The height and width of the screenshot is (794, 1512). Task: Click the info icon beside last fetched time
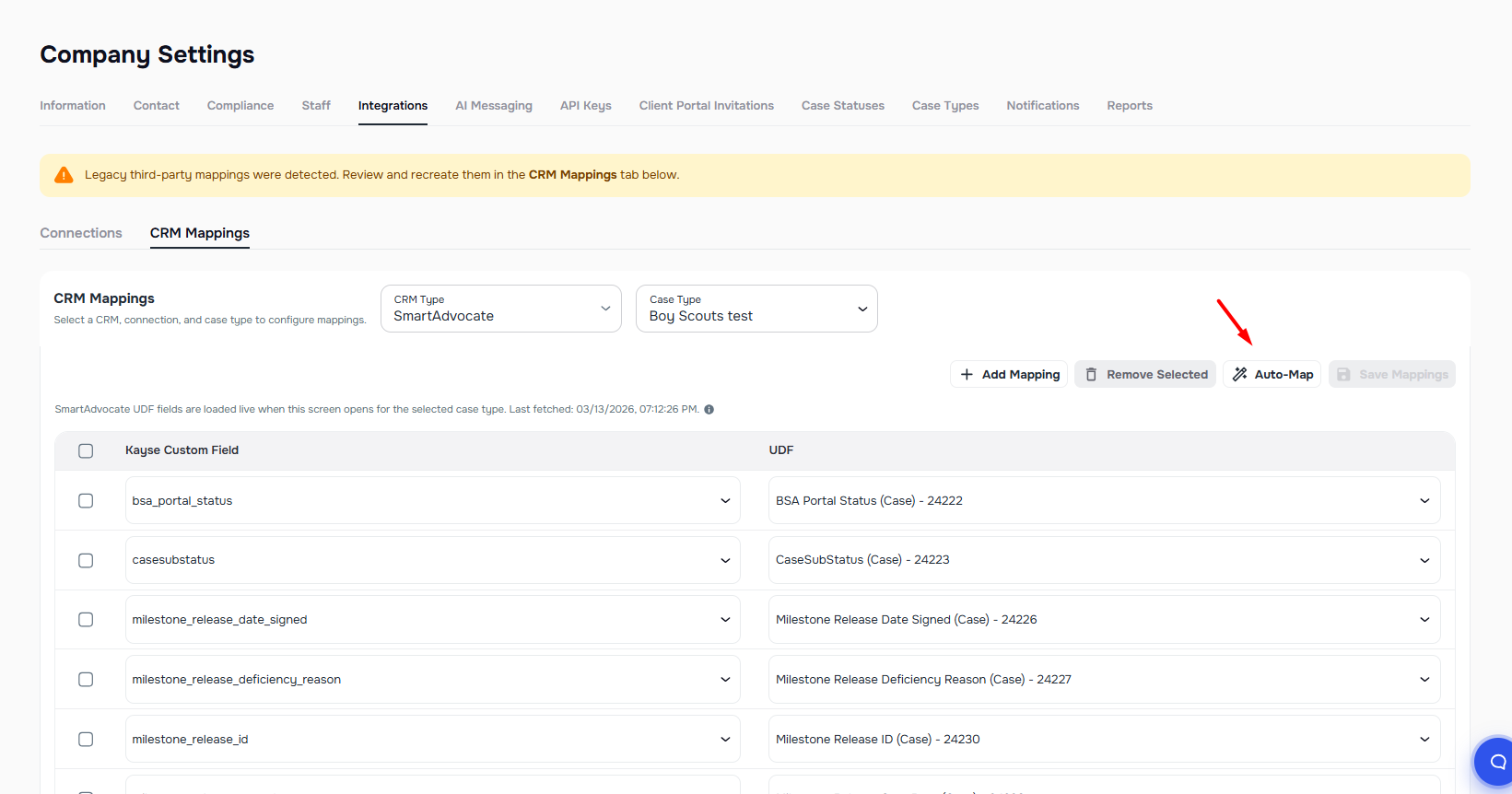coord(709,410)
